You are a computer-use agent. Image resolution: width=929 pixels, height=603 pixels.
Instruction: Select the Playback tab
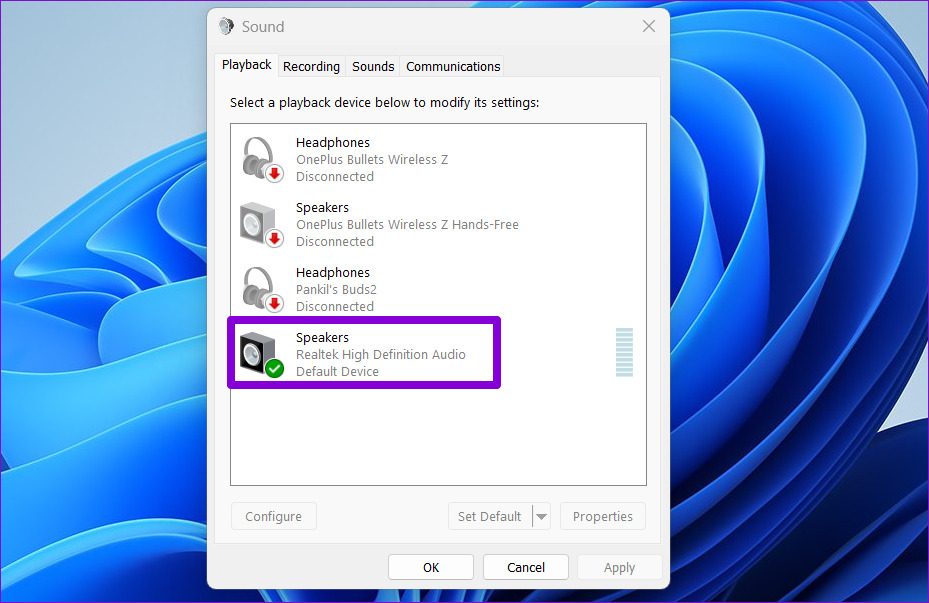point(246,64)
